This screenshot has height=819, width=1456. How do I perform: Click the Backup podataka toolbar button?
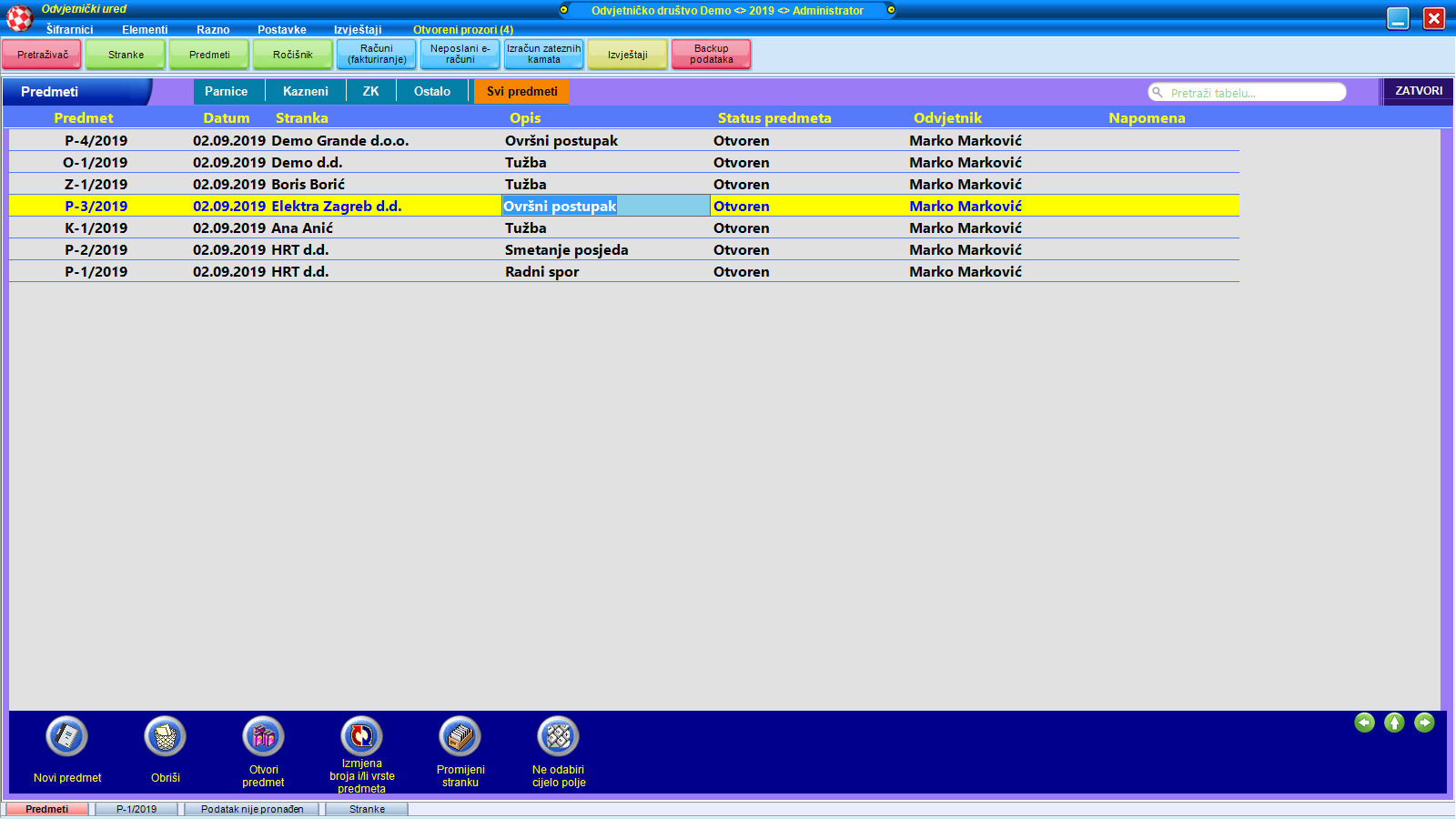[711, 55]
